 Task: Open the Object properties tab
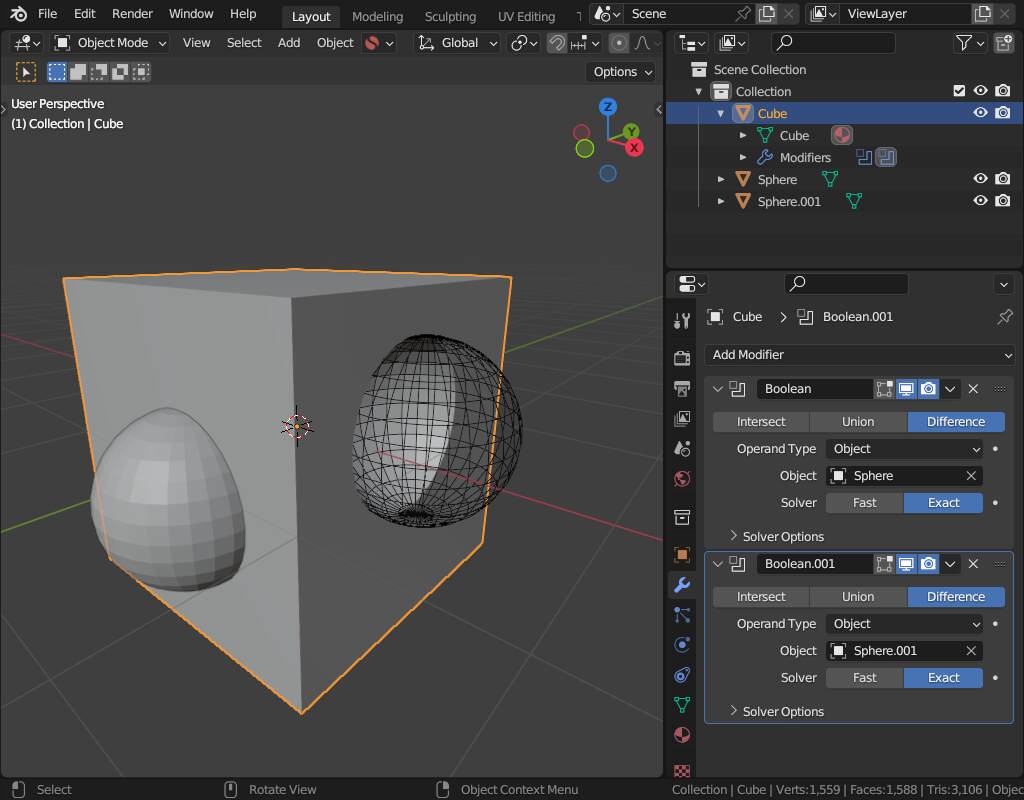coord(682,554)
